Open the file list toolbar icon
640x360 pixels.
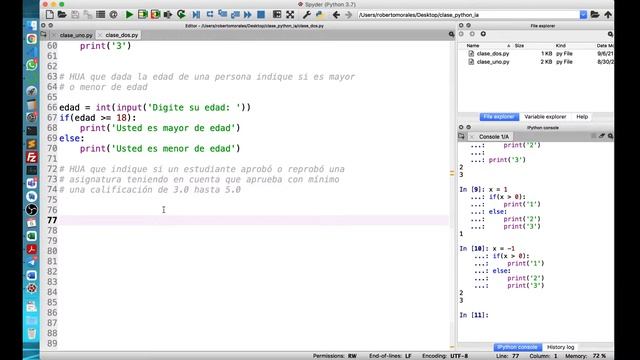click(100, 15)
